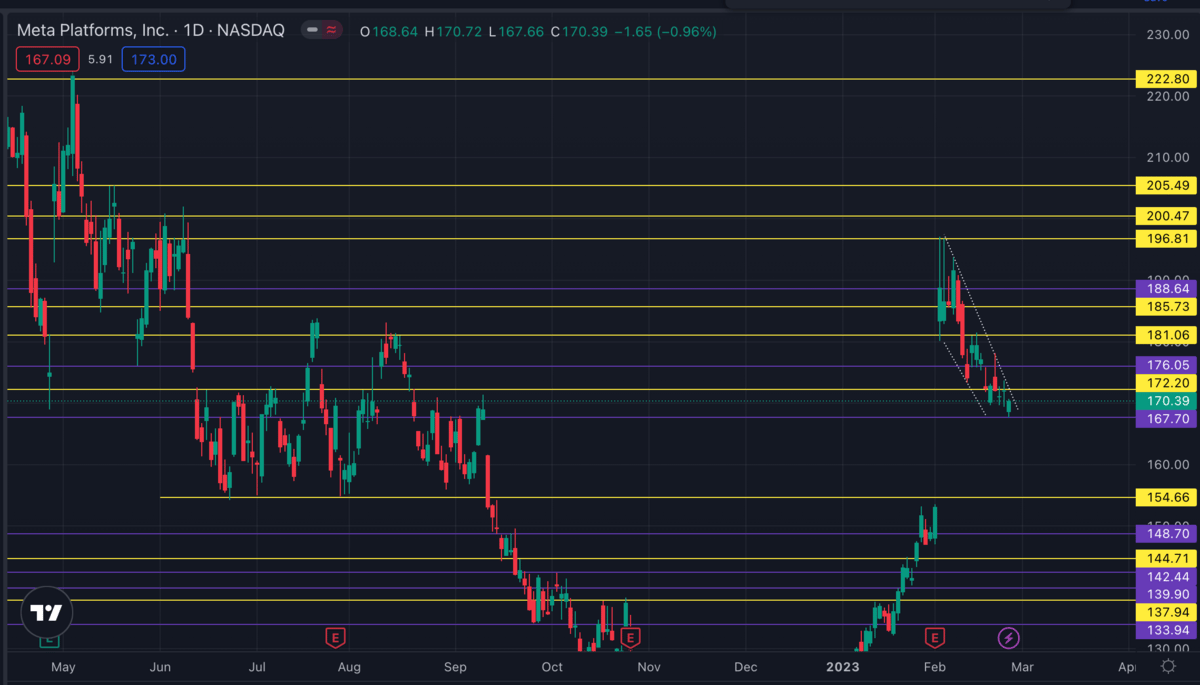The image size is (1200, 685).
Task: Click the green 170.39 current price label
Action: (1166, 401)
